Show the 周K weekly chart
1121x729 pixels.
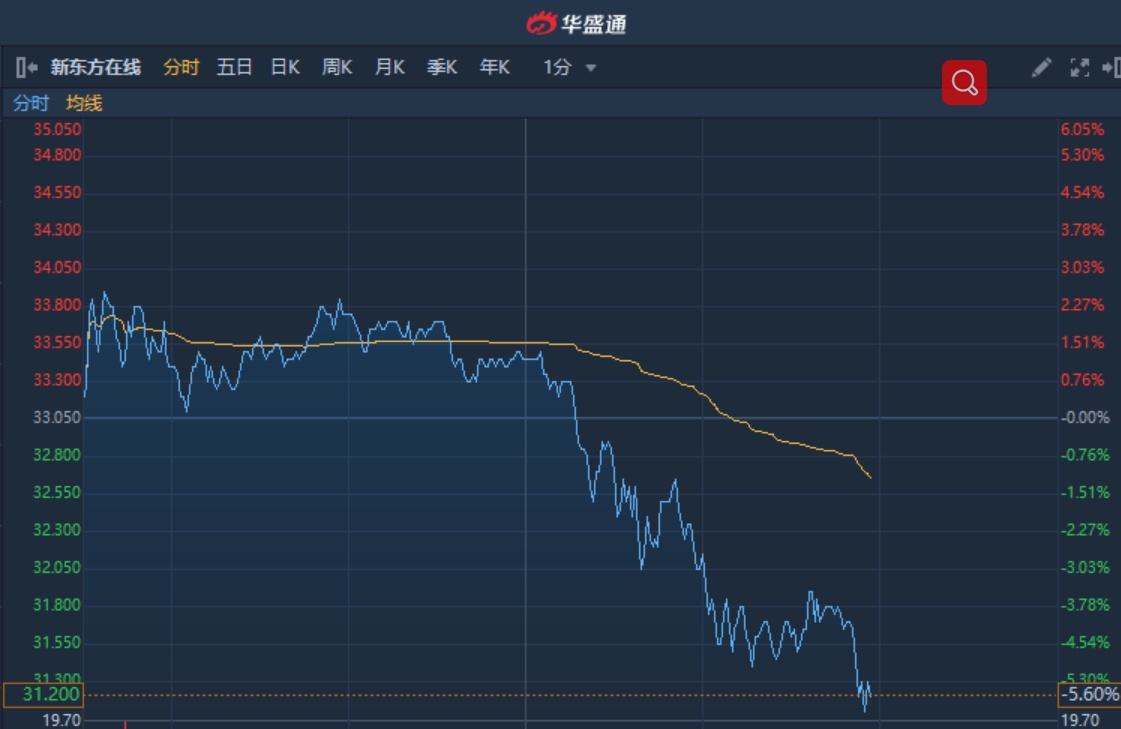click(337, 68)
